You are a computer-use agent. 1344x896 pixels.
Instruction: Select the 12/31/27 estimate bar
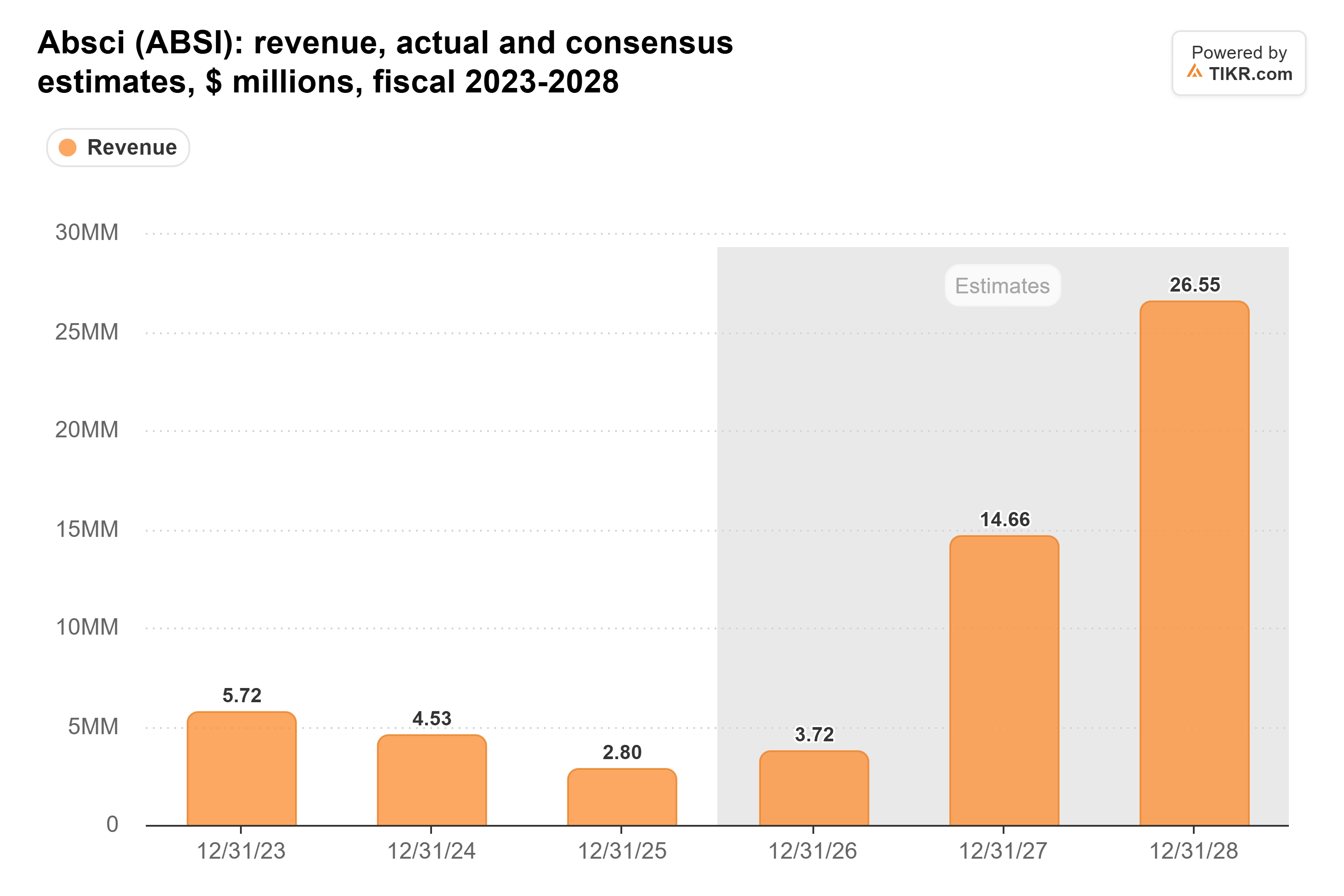coord(1004,680)
